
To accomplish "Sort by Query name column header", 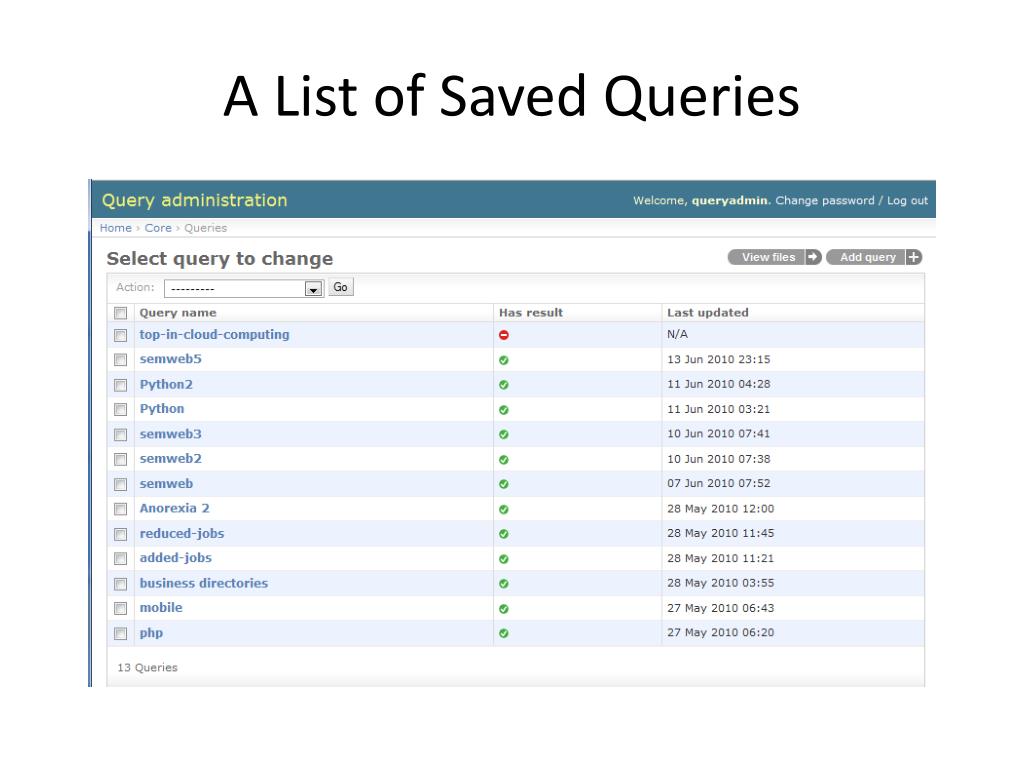I will click(178, 313).
